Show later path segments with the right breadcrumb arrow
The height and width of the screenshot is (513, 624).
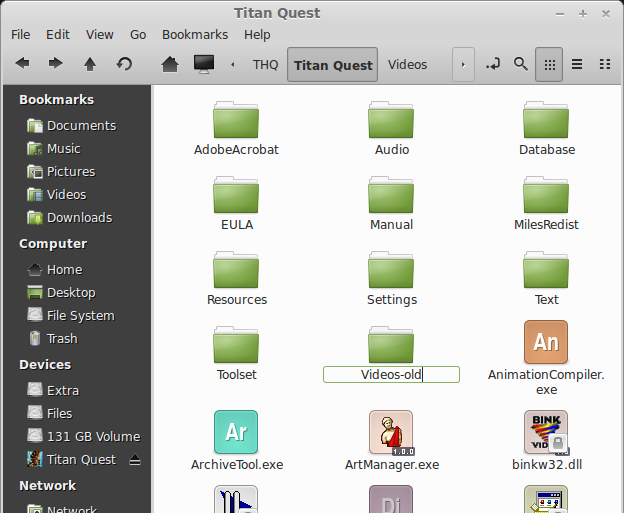coord(463,64)
